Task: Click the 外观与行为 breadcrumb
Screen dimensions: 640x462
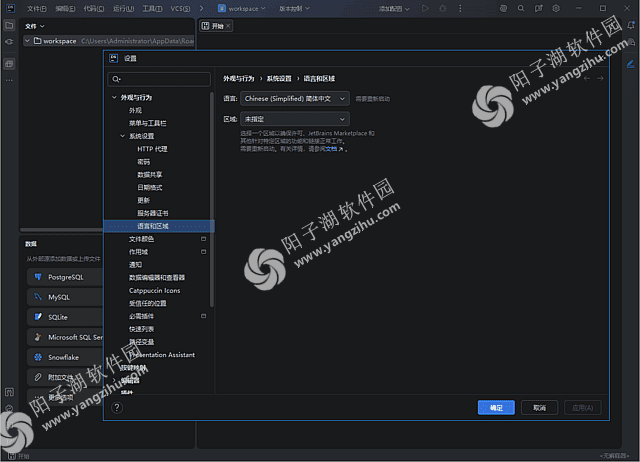Action: (239, 78)
